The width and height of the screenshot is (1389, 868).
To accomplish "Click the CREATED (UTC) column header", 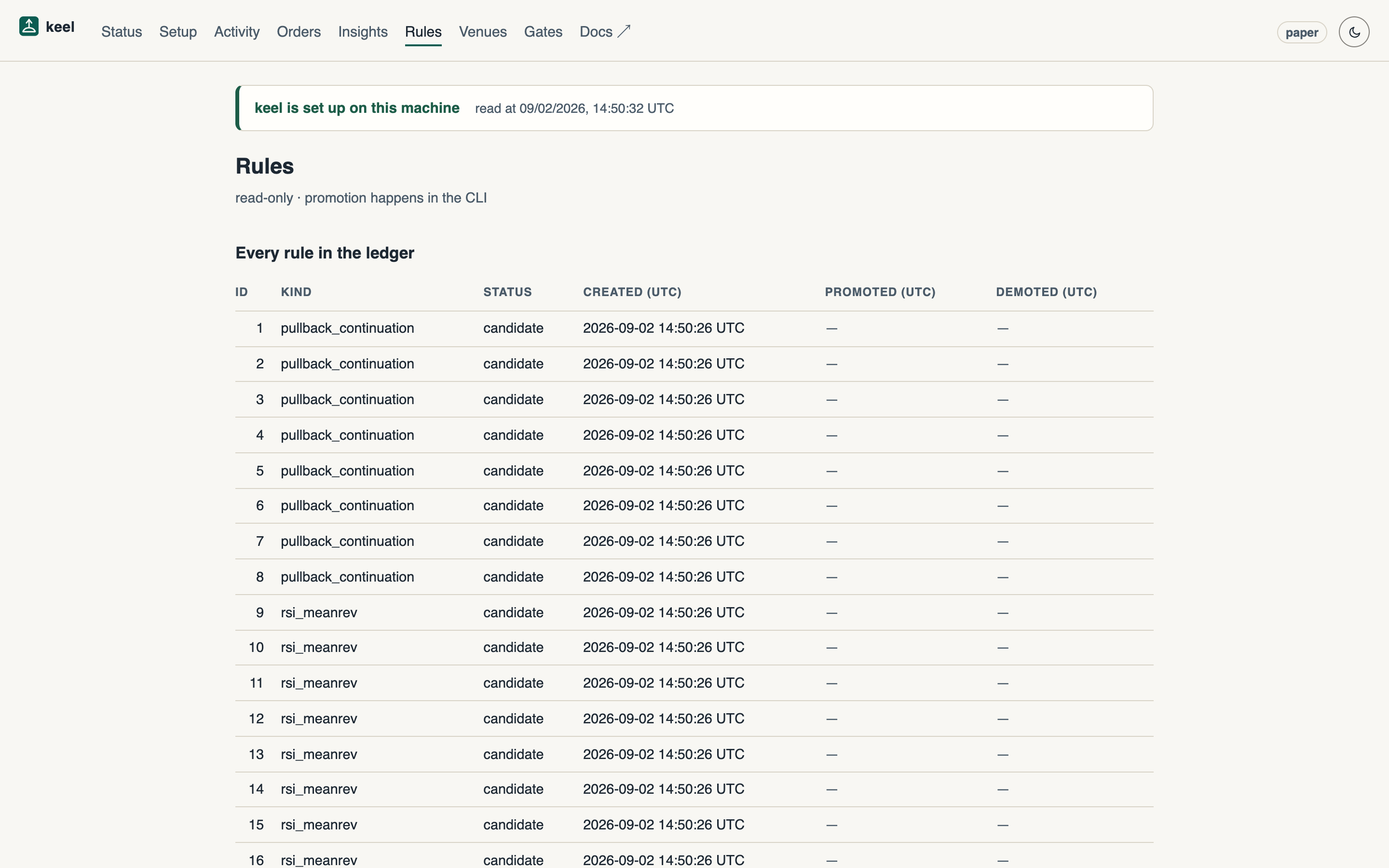I will [x=632, y=292].
